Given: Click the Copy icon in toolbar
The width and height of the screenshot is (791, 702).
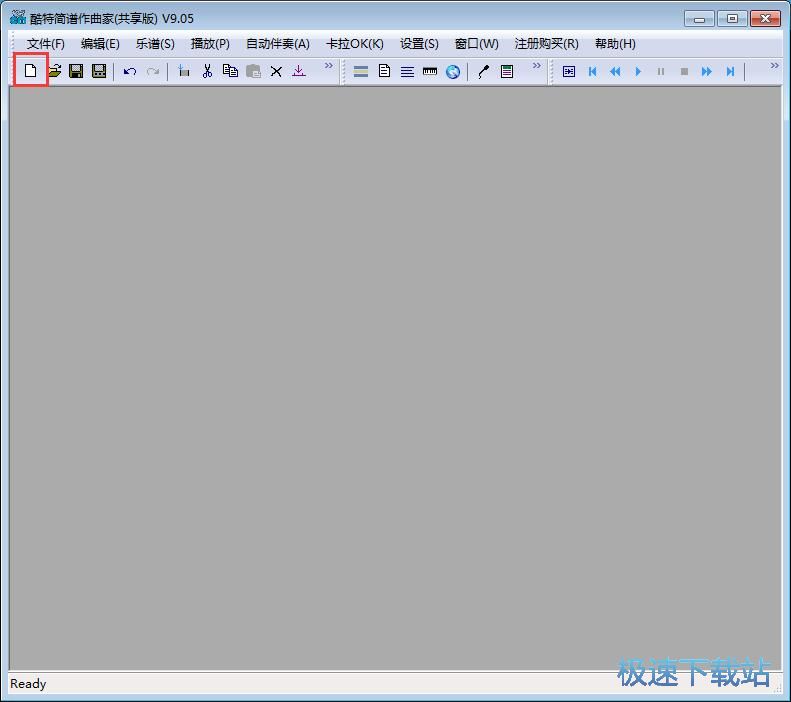Looking at the screenshot, I should [230, 71].
